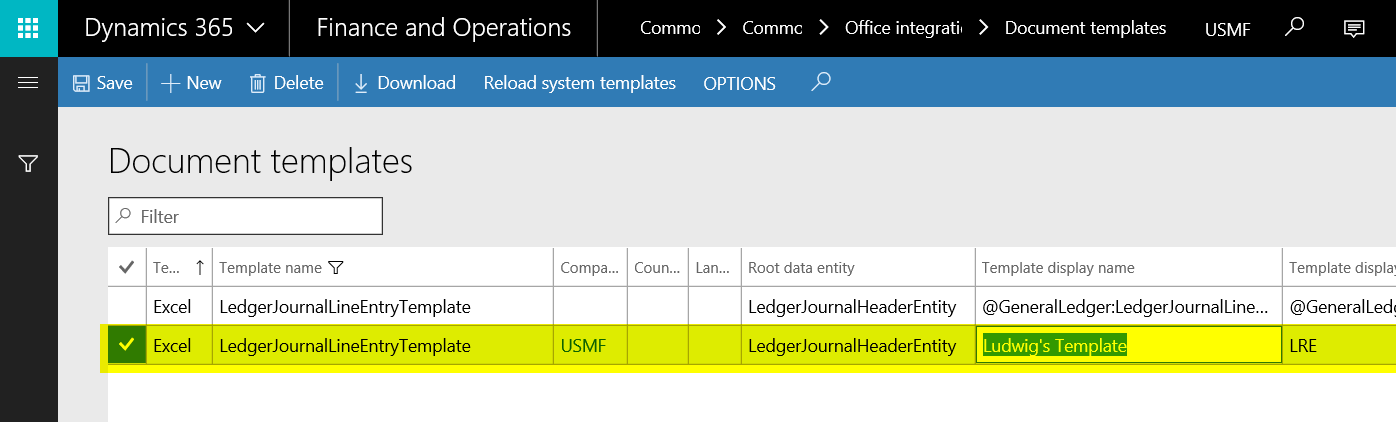Click the Template name column filter icon
Screen dimensions: 1396x422
point(336,268)
